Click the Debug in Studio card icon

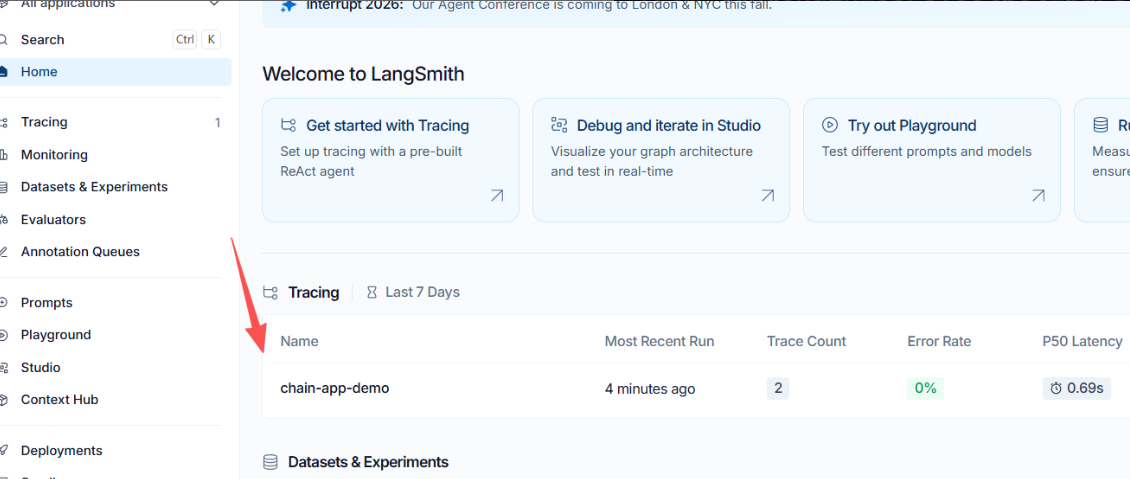pyautogui.click(x=559, y=125)
